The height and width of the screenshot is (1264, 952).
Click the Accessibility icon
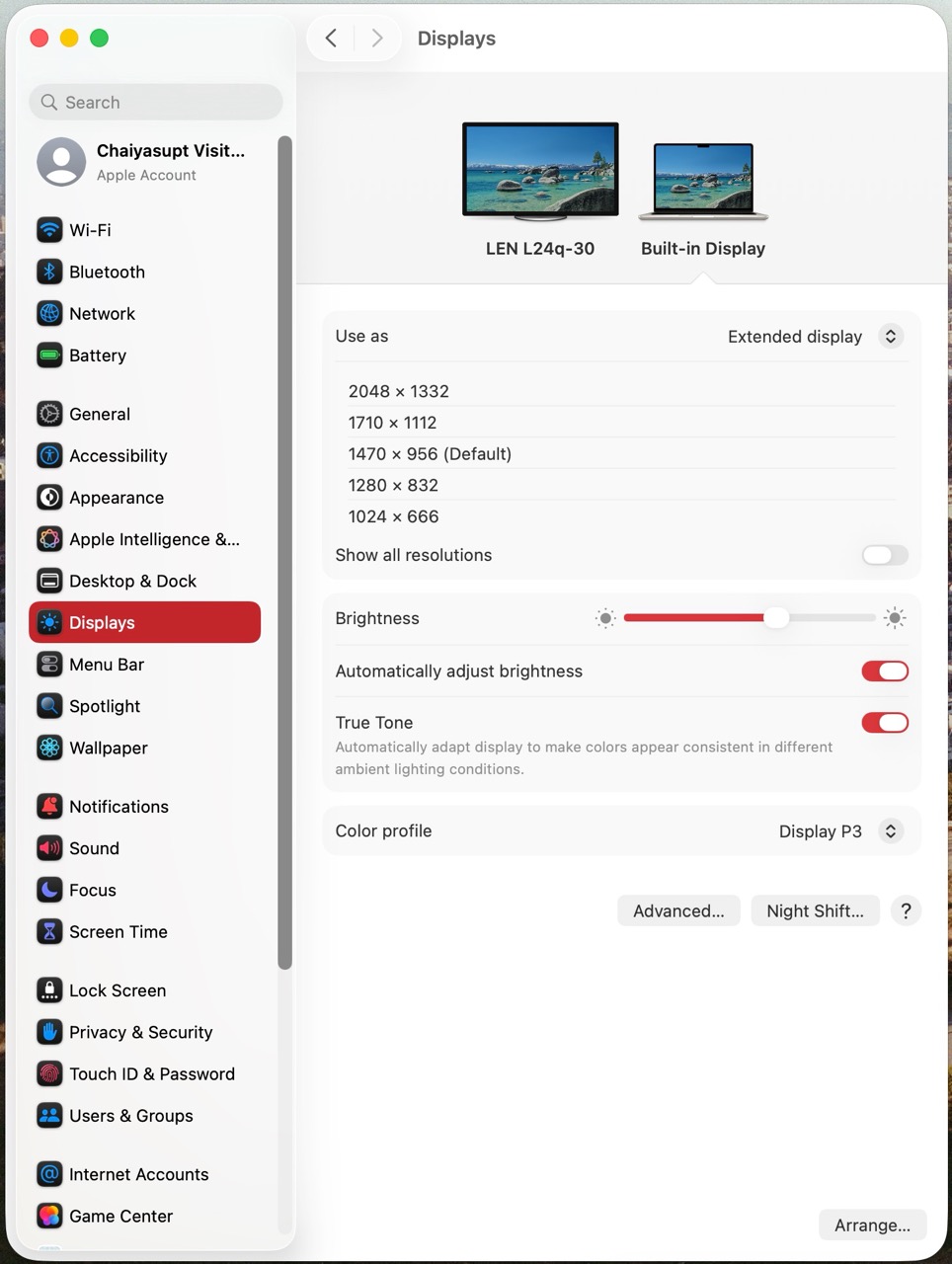click(49, 455)
